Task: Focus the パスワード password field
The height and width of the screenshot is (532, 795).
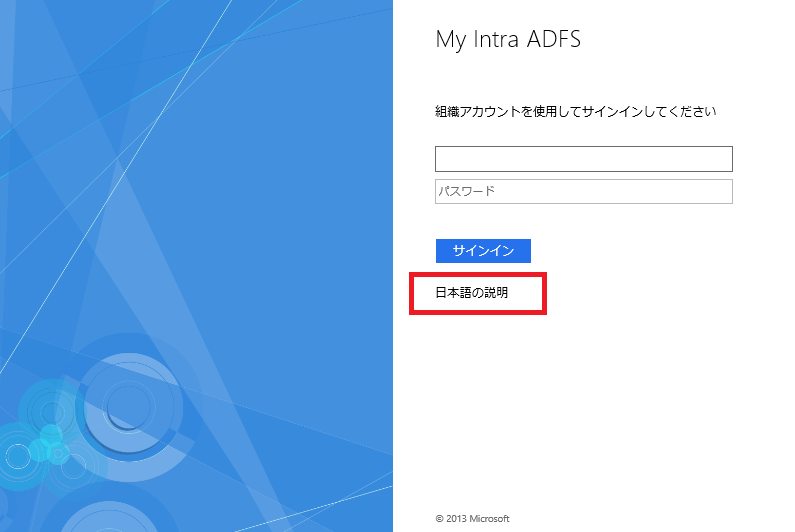Action: coord(584,191)
